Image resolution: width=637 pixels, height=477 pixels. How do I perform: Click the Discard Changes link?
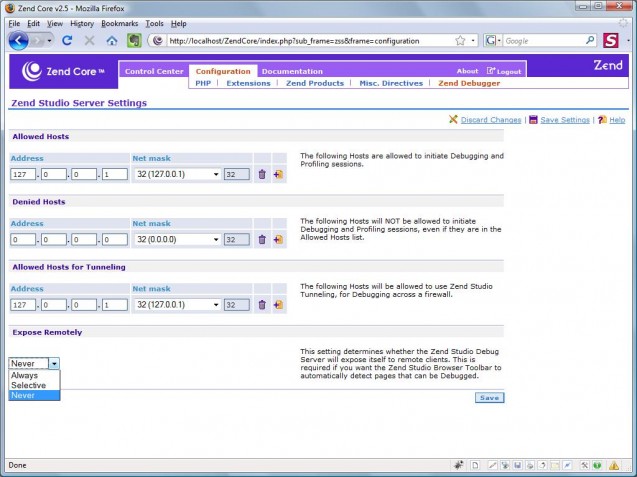pos(491,120)
